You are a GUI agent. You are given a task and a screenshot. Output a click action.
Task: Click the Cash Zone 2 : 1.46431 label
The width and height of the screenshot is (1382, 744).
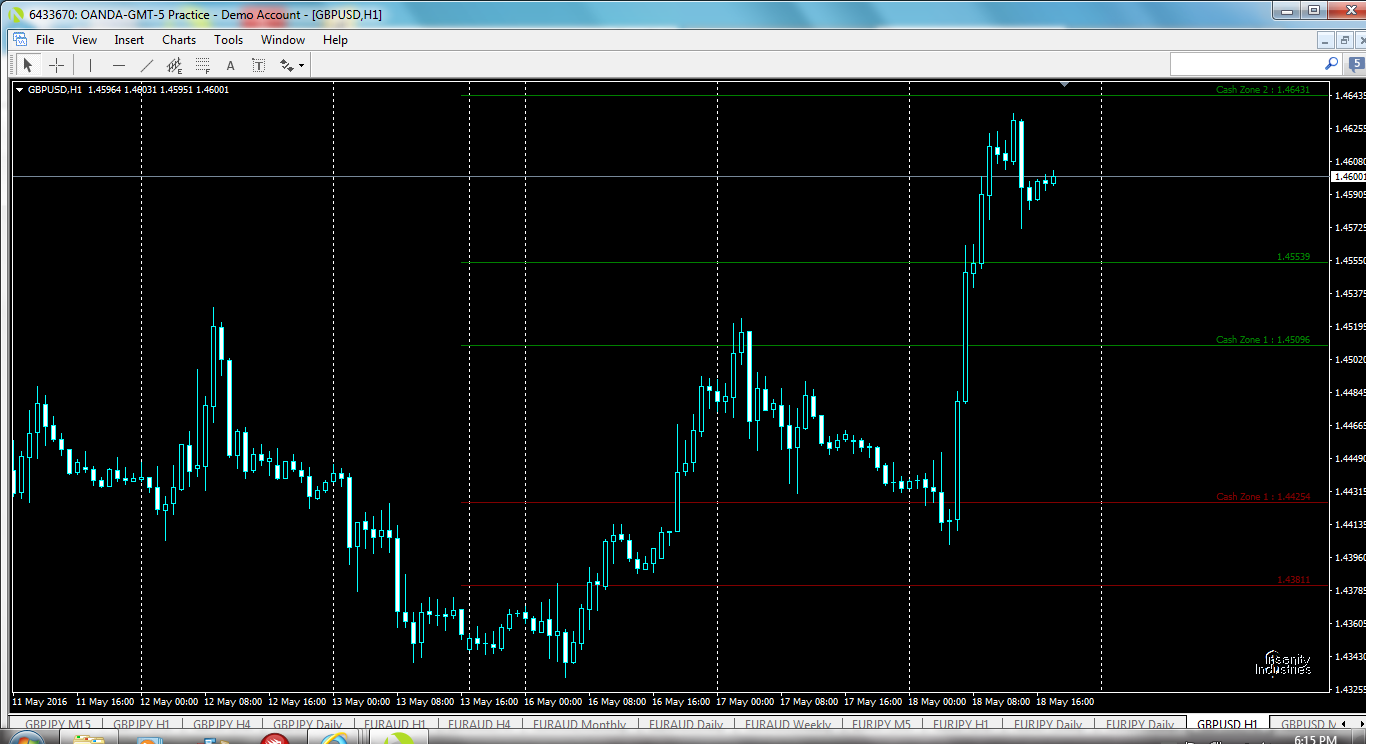tap(1262, 90)
